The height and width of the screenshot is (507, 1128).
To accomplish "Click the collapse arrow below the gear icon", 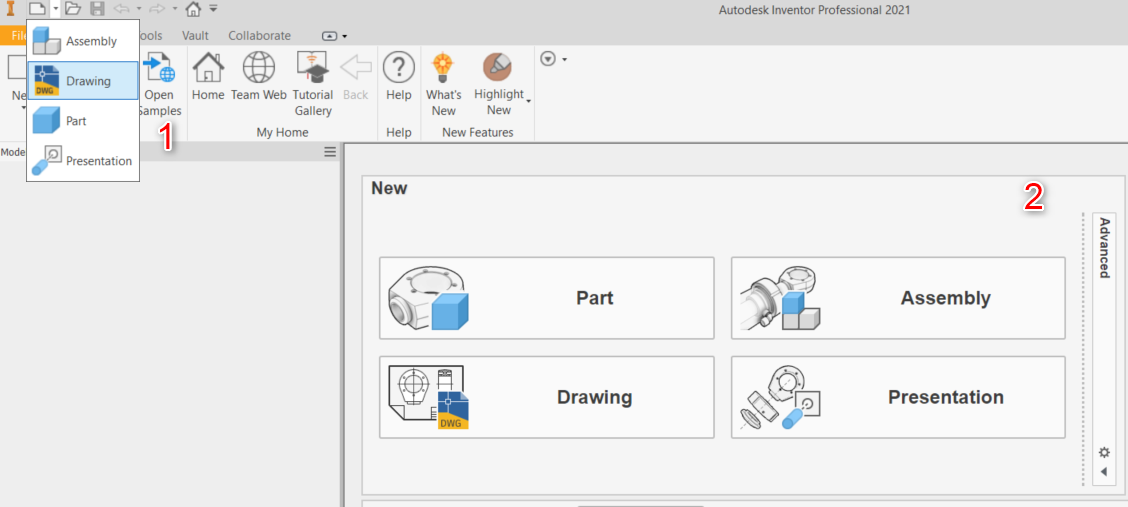I will point(1104,472).
